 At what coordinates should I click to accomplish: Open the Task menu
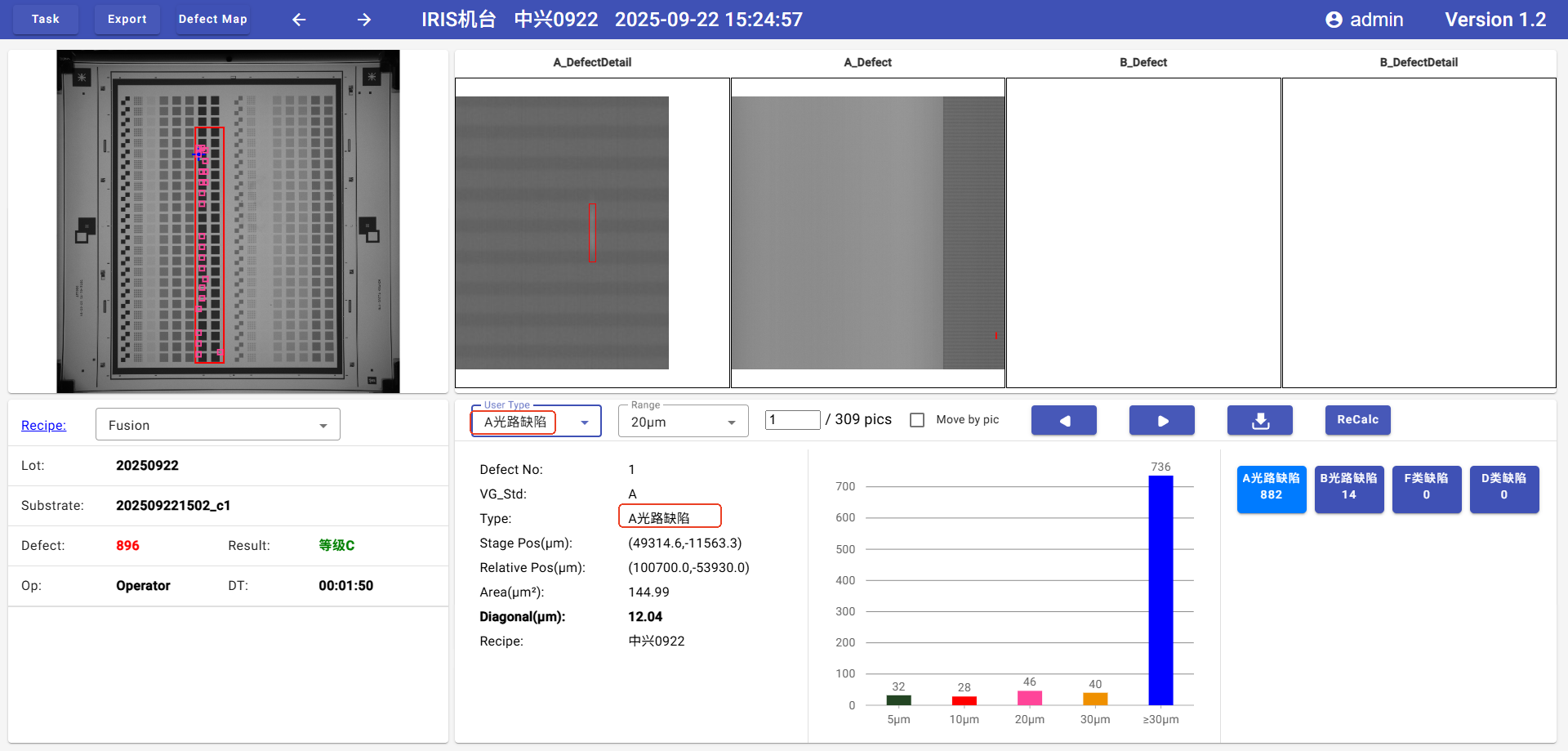pos(46,19)
